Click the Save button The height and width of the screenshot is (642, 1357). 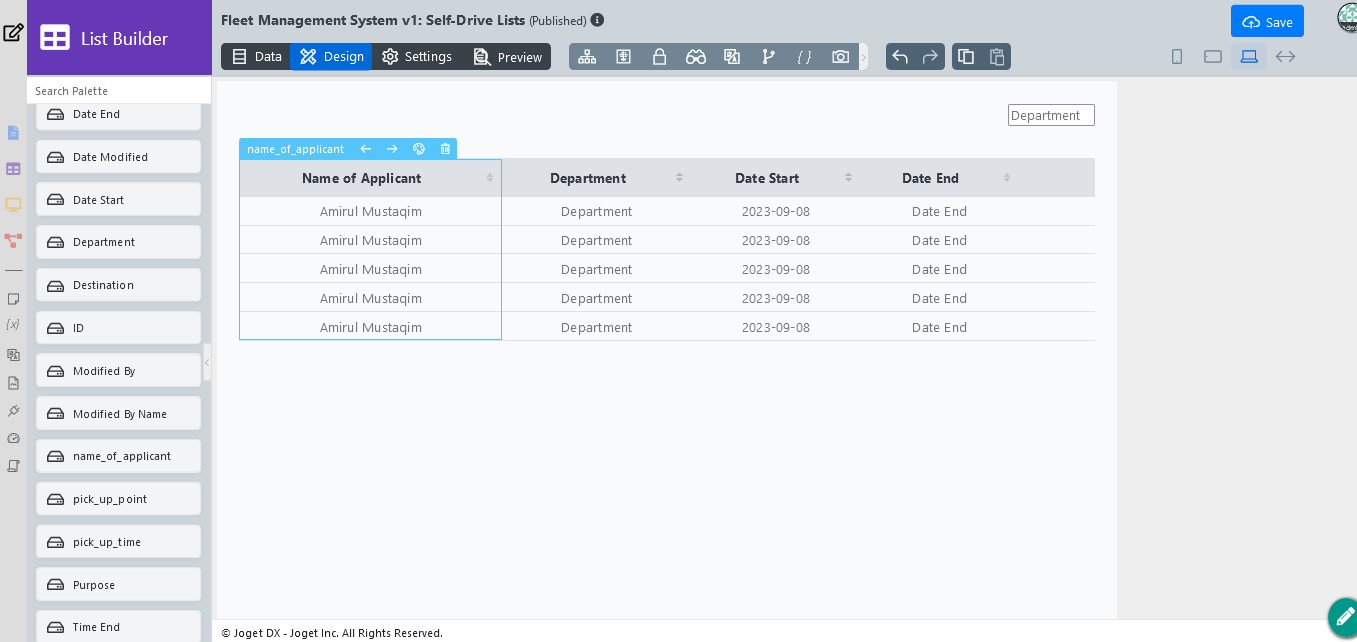1267,21
